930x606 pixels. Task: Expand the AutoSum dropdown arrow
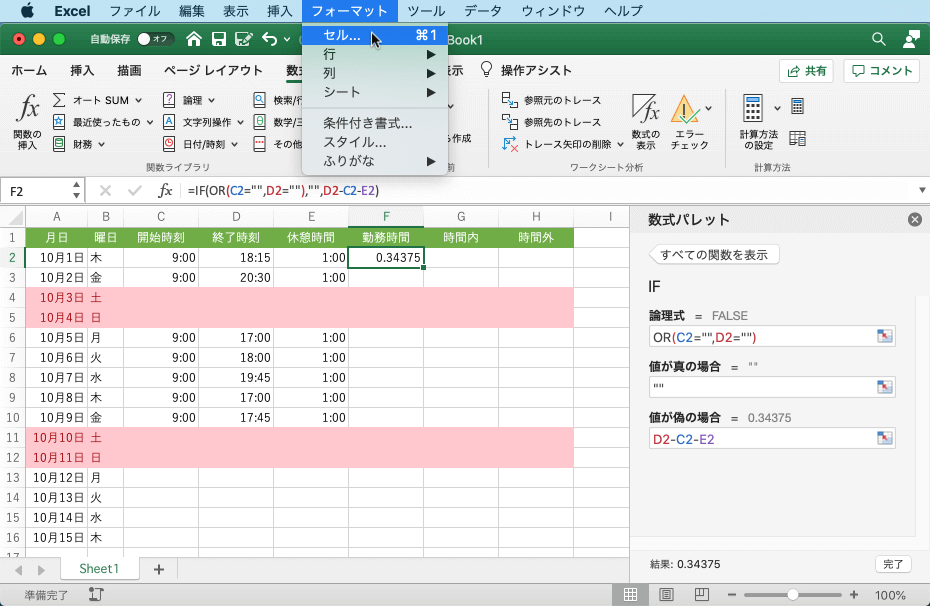(x=139, y=100)
